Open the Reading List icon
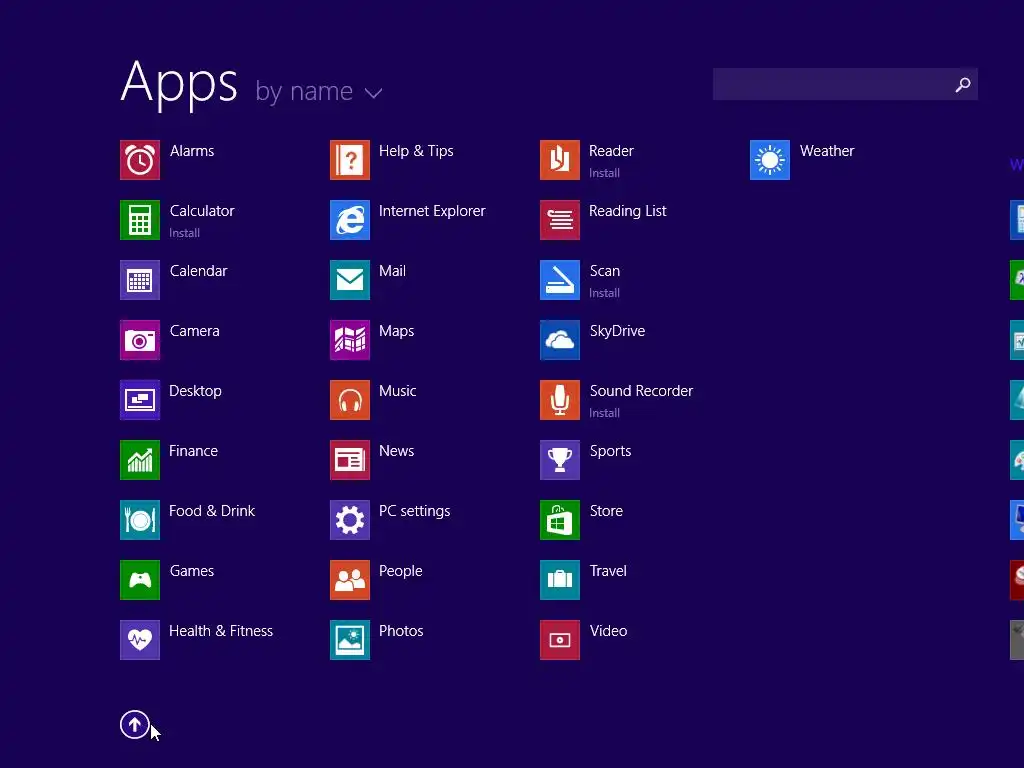This screenshot has height=768, width=1024. pos(560,220)
